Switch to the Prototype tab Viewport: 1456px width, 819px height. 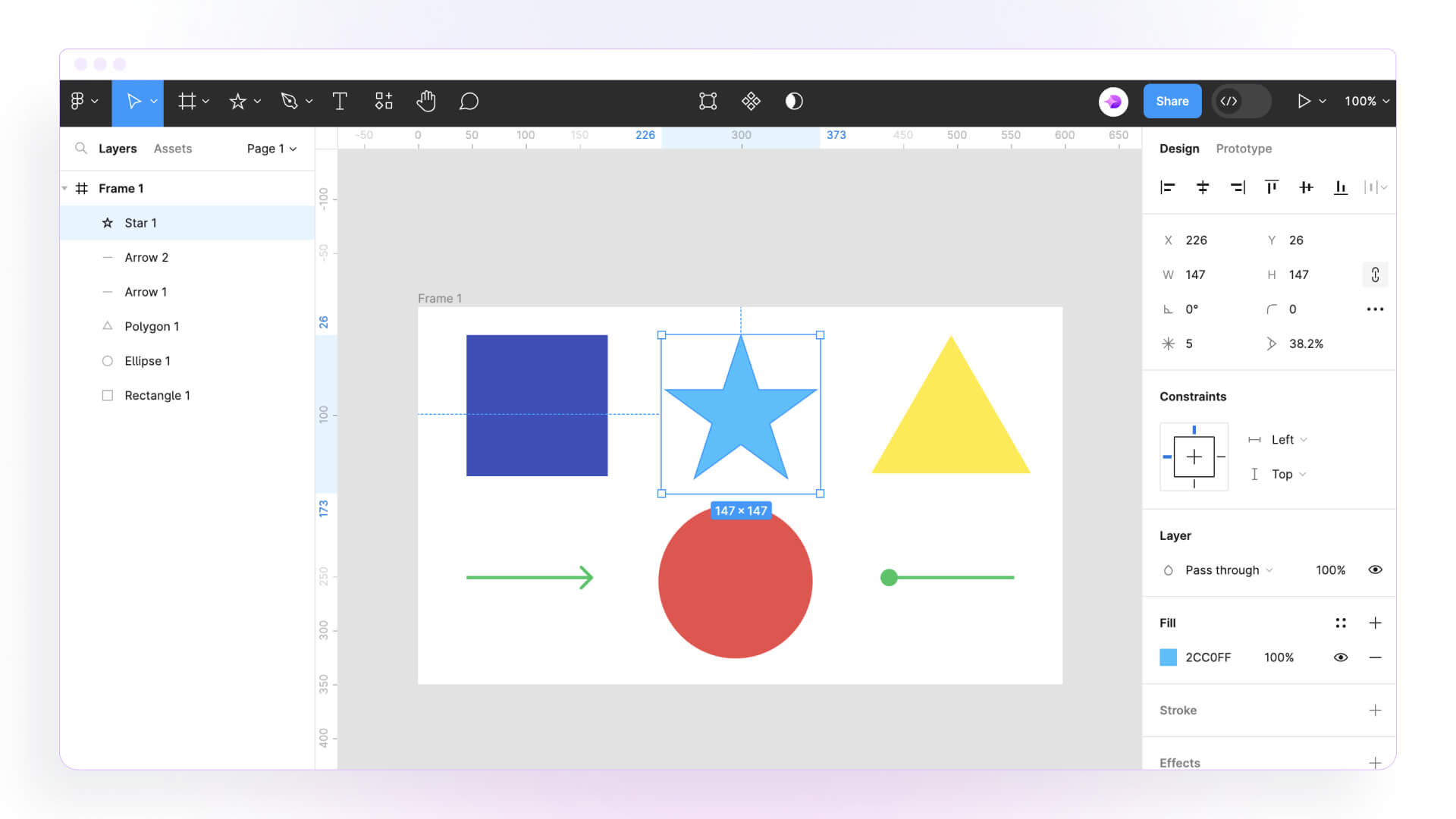coord(1244,149)
